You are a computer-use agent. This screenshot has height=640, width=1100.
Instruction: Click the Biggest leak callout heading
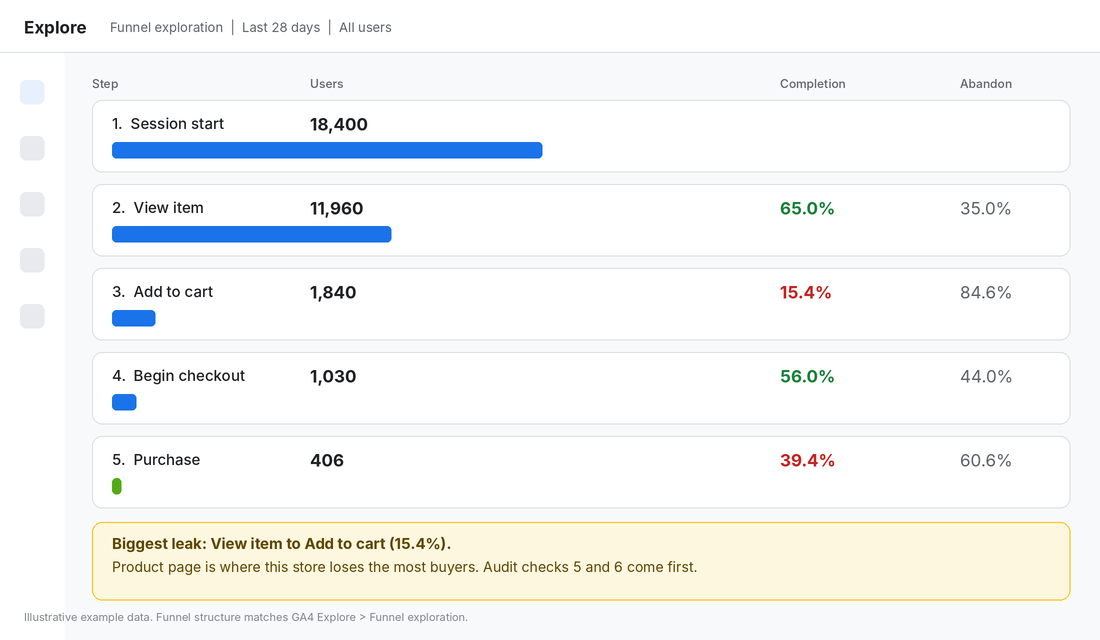pyautogui.click(x=281, y=544)
